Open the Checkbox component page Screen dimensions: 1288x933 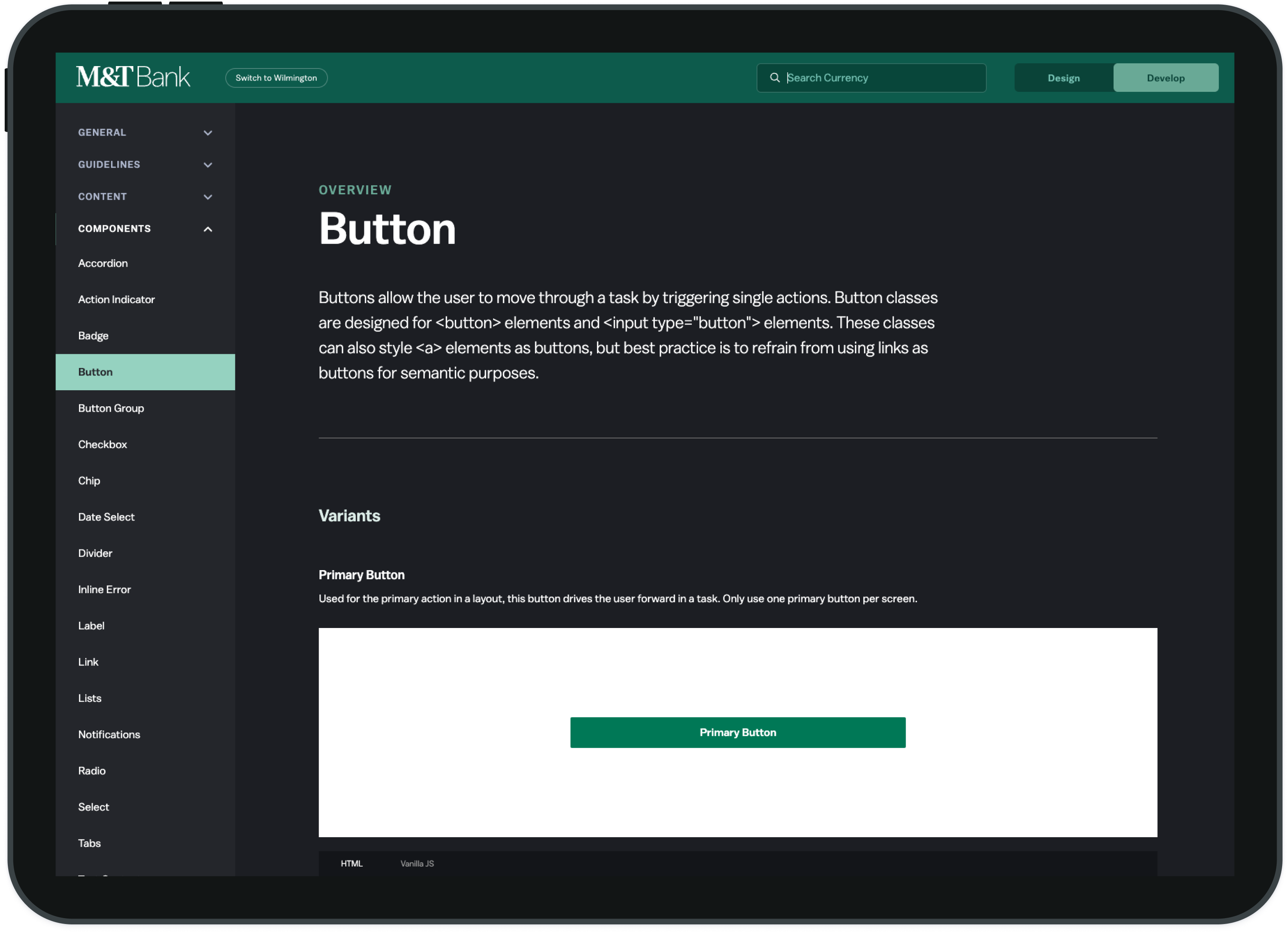point(103,445)
